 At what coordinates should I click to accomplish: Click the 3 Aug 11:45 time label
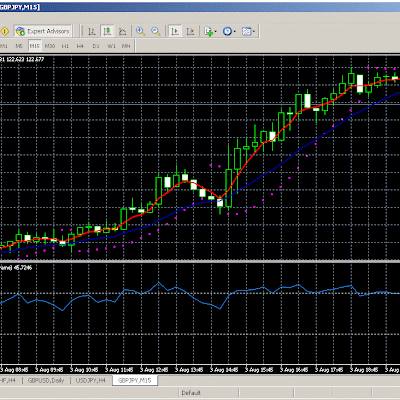(x=119, y=370)
